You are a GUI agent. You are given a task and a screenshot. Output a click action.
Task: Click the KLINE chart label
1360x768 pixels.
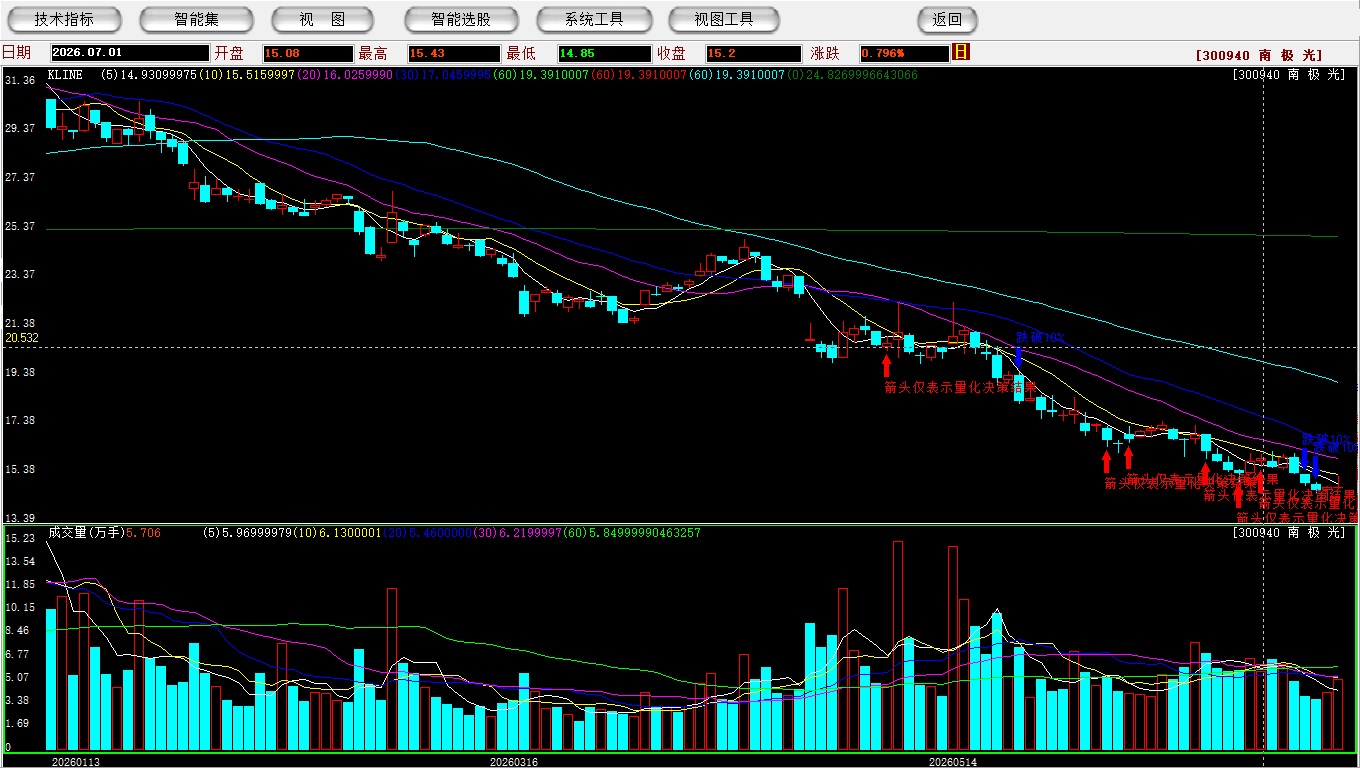tap(67, 75)
